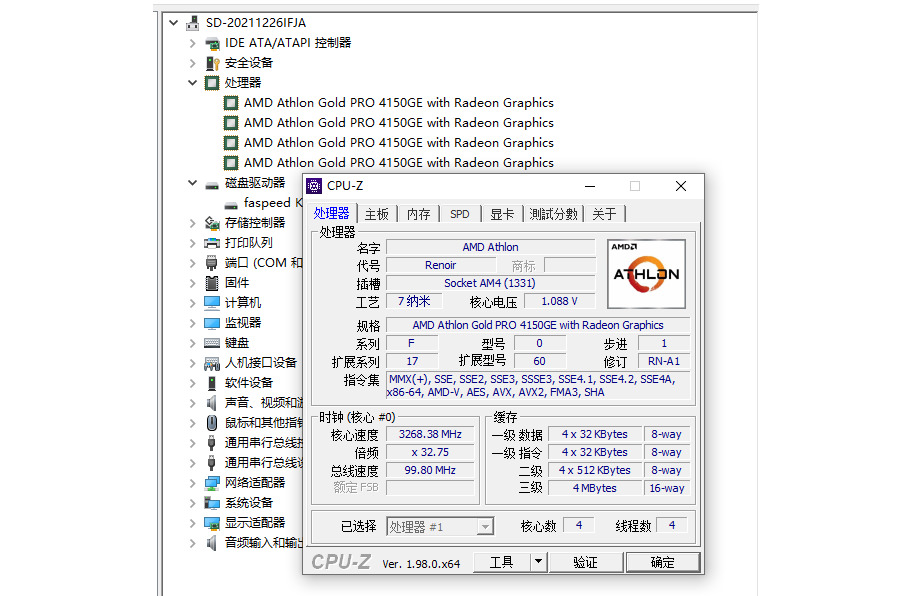Click the 系统设备 icon
918x596 pixels.
[x=212, y=503]
